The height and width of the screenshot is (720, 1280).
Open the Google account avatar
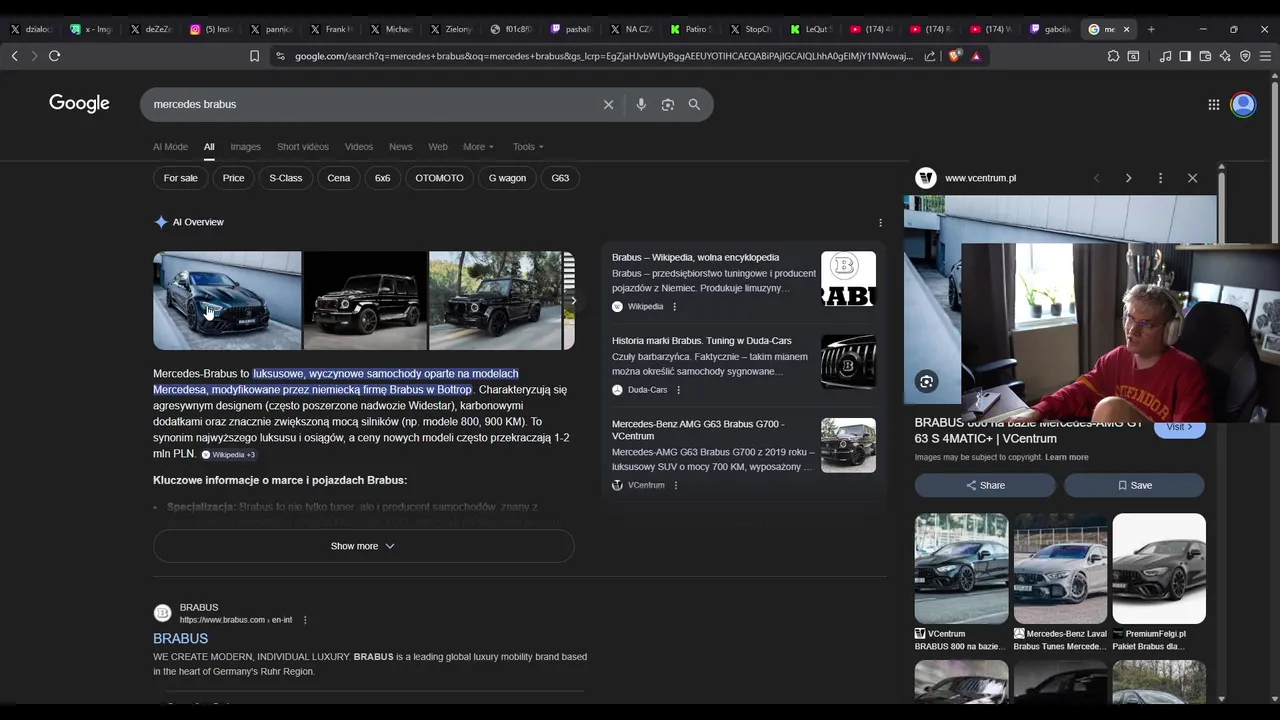coord(1243,104)
